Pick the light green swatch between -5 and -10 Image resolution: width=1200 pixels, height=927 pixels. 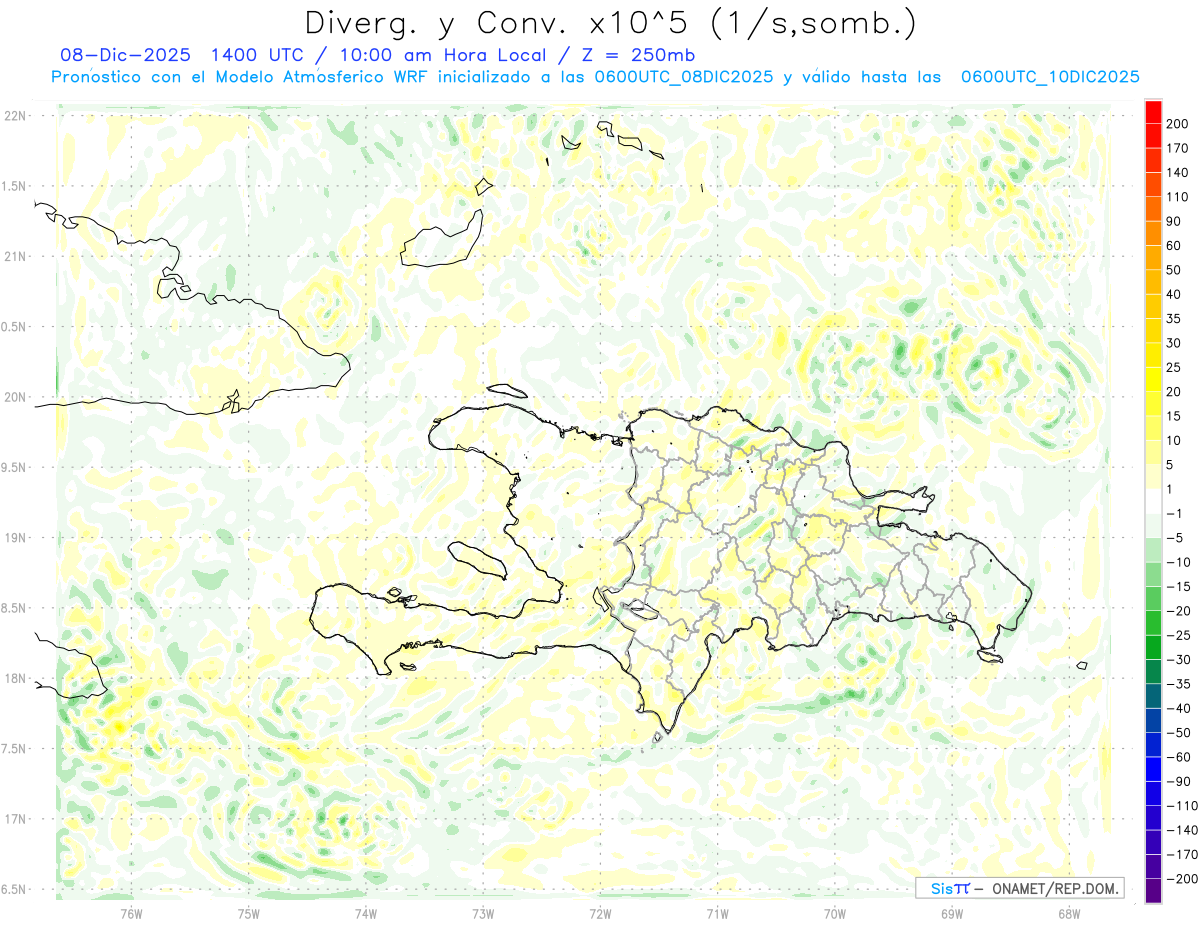click(x=1153, y=551)
